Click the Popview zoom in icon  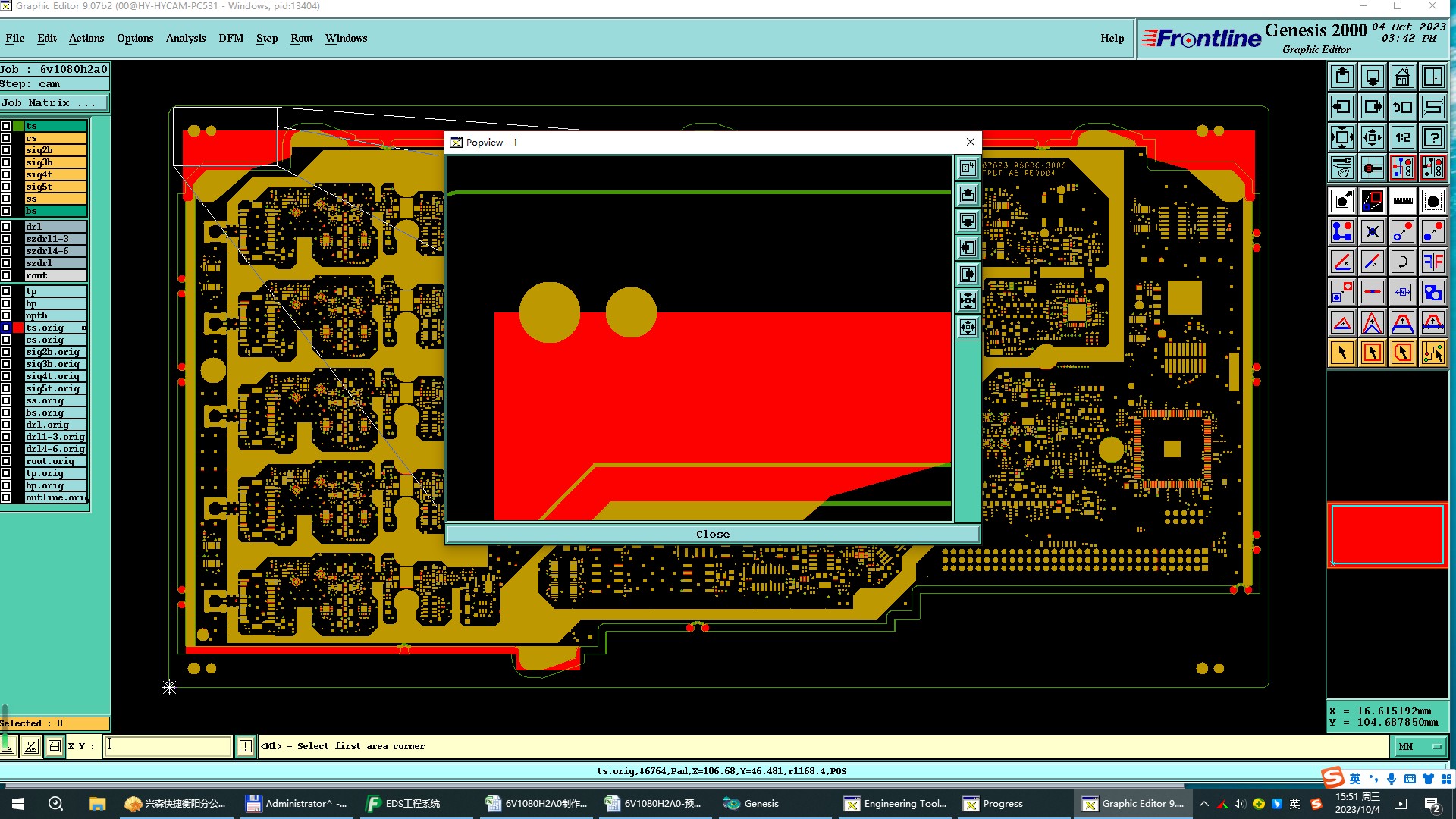tap(968, 301)
